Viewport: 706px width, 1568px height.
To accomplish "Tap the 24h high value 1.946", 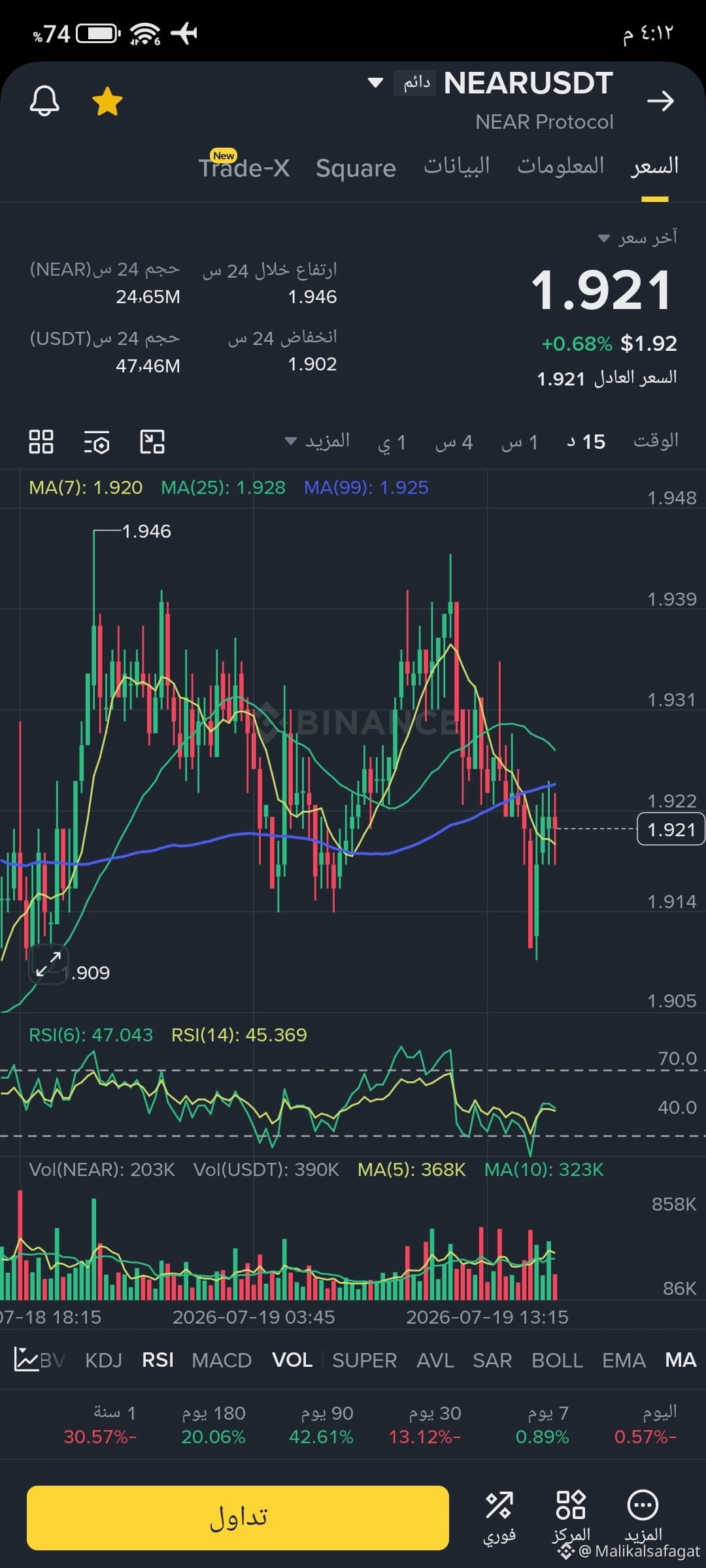I will coord(312,297).
